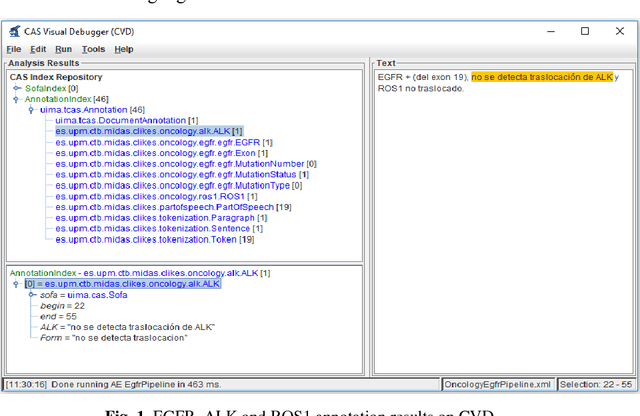
Task: Open the File menu
Action: coord(14,49)
